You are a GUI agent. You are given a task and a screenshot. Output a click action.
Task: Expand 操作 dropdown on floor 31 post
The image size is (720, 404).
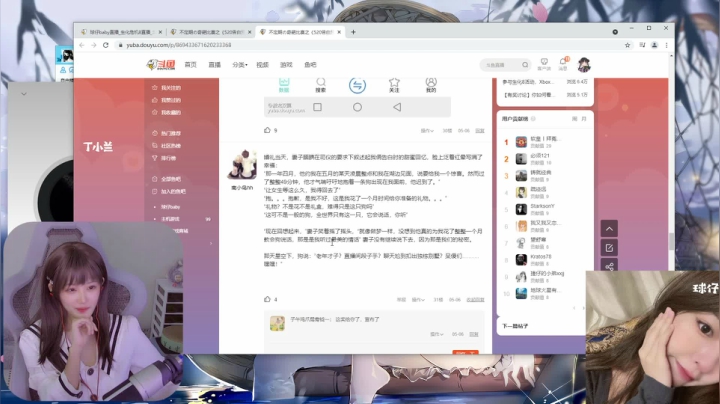coord(418,300)
